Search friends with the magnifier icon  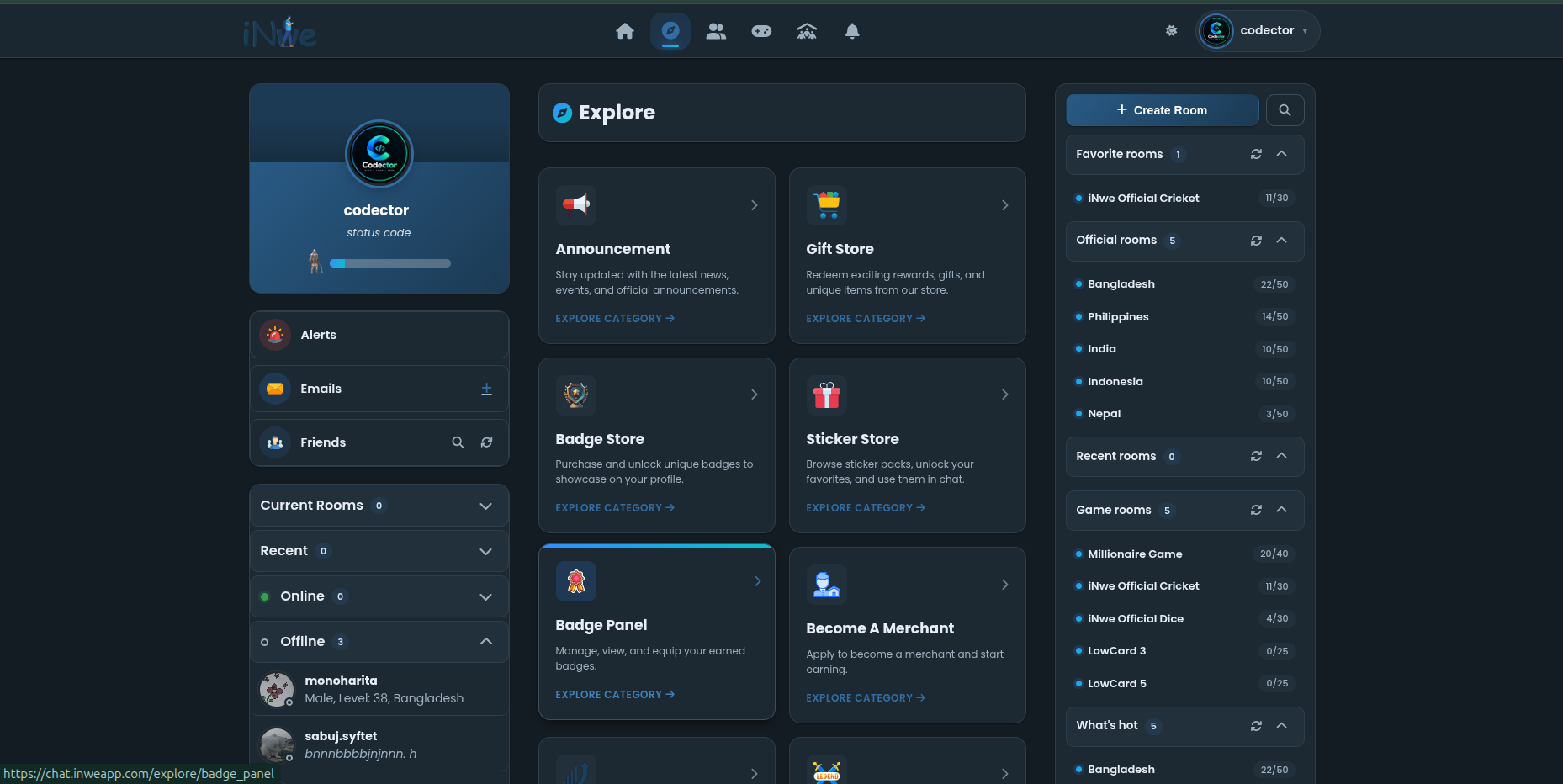coord(458,442)
